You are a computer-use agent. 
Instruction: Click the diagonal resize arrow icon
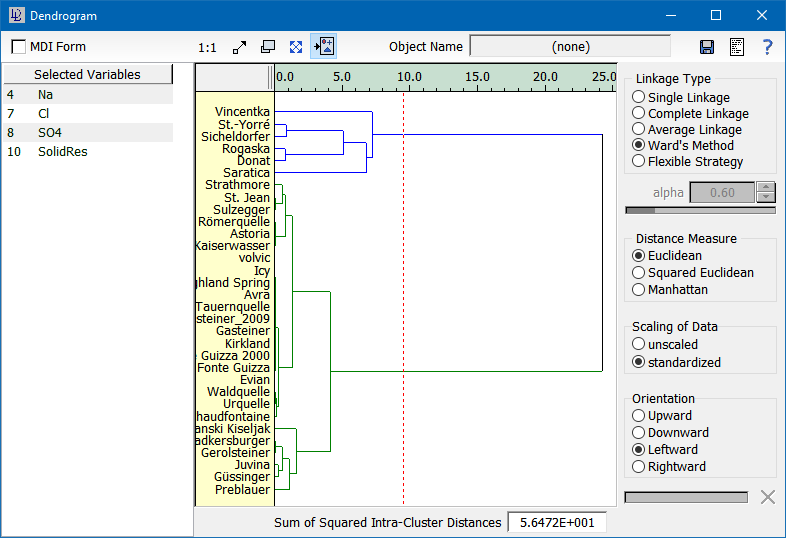click(x=240, y=47)
